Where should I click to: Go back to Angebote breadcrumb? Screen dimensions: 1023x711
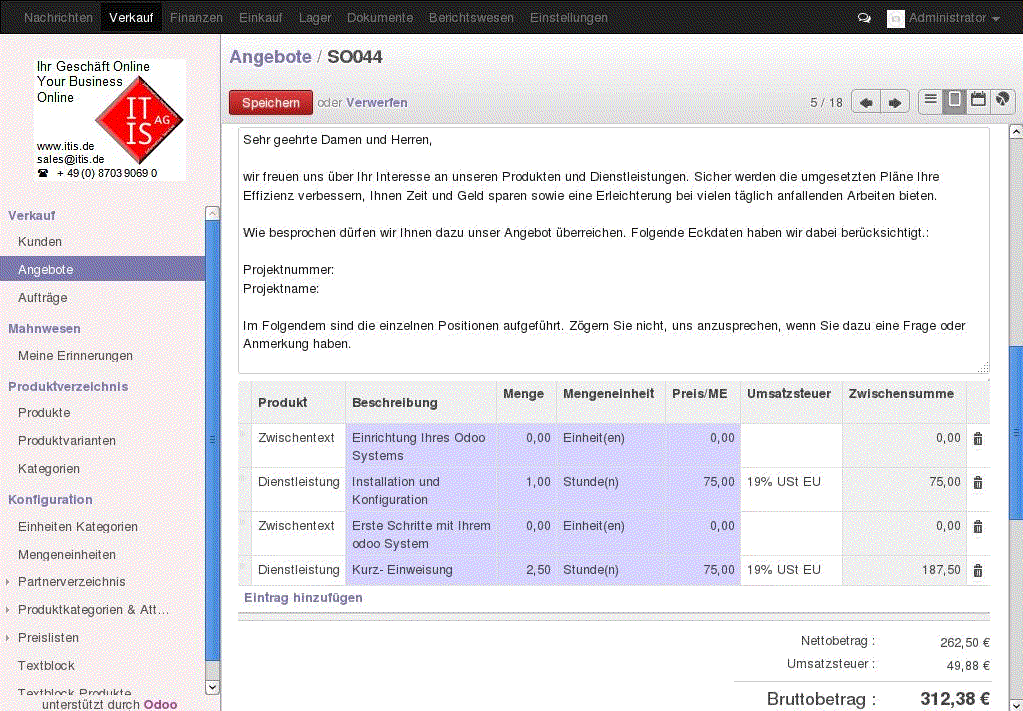click(270, 57)
